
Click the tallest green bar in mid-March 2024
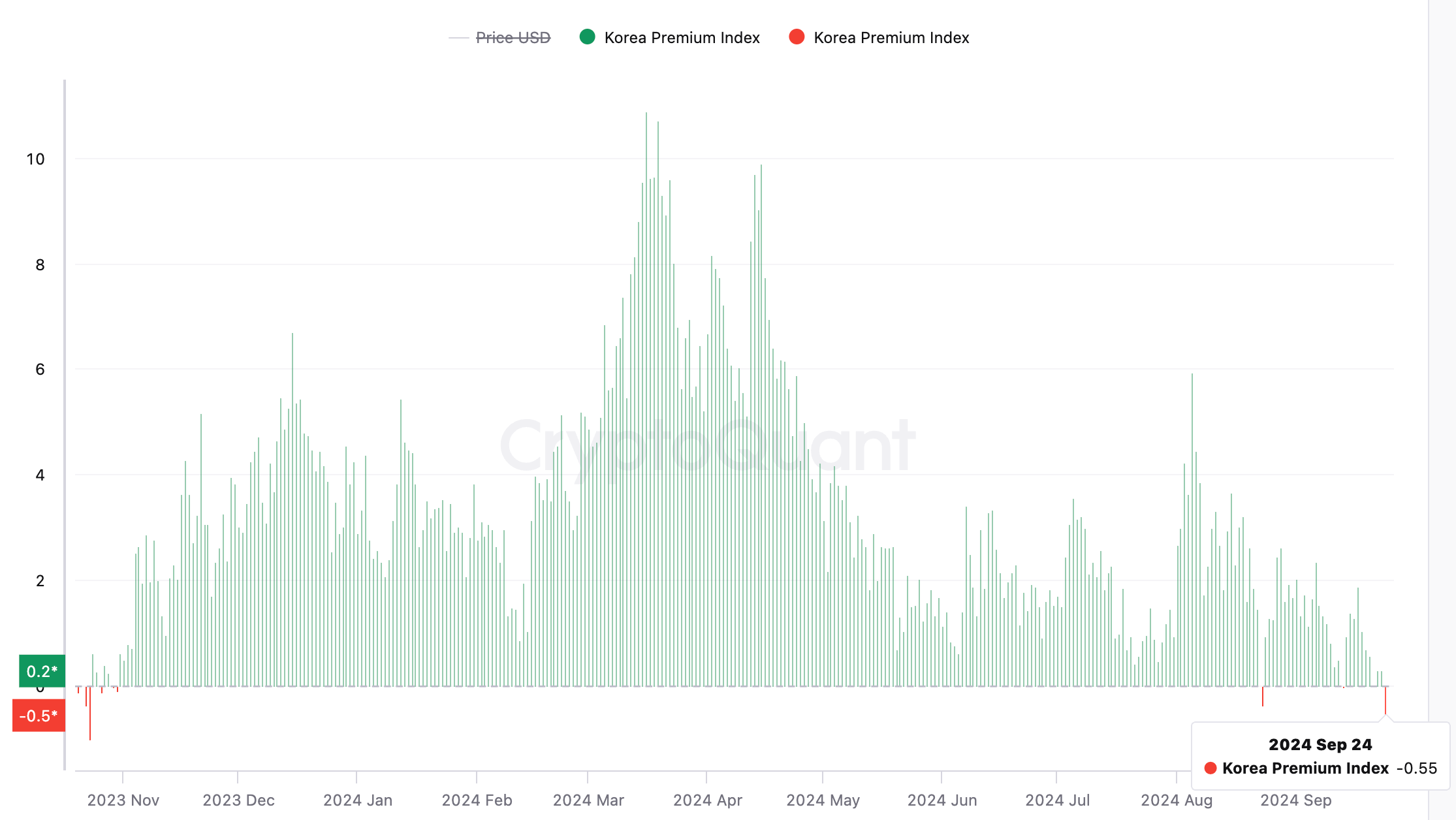646,399
